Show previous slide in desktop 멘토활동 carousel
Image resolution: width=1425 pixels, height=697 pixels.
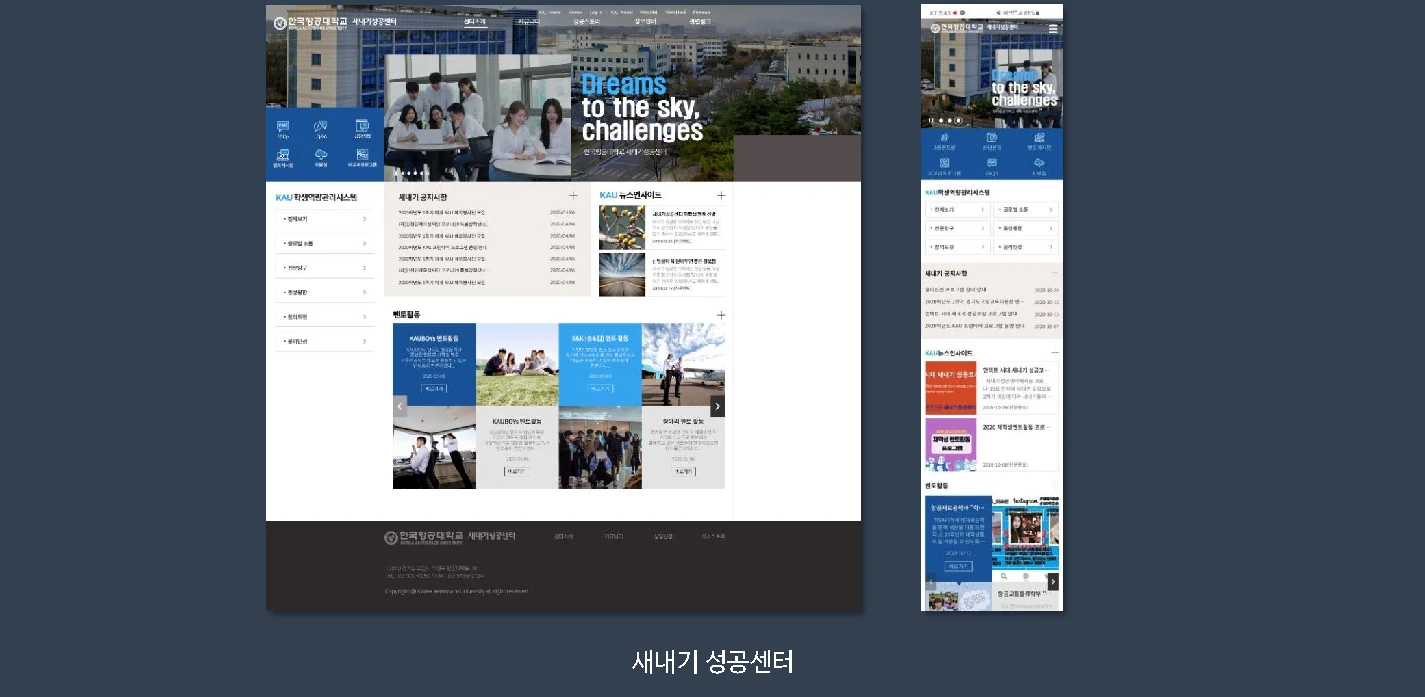click(x=400, y=406)
